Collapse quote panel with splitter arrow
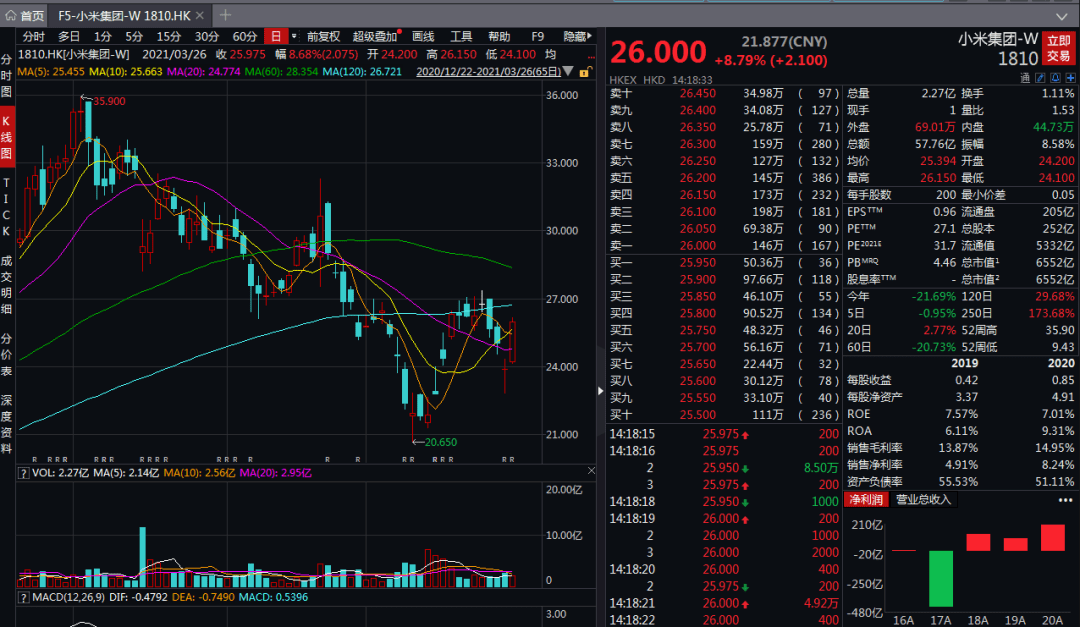This screenshot has height=627, width=1080. [x=601, y=391]
